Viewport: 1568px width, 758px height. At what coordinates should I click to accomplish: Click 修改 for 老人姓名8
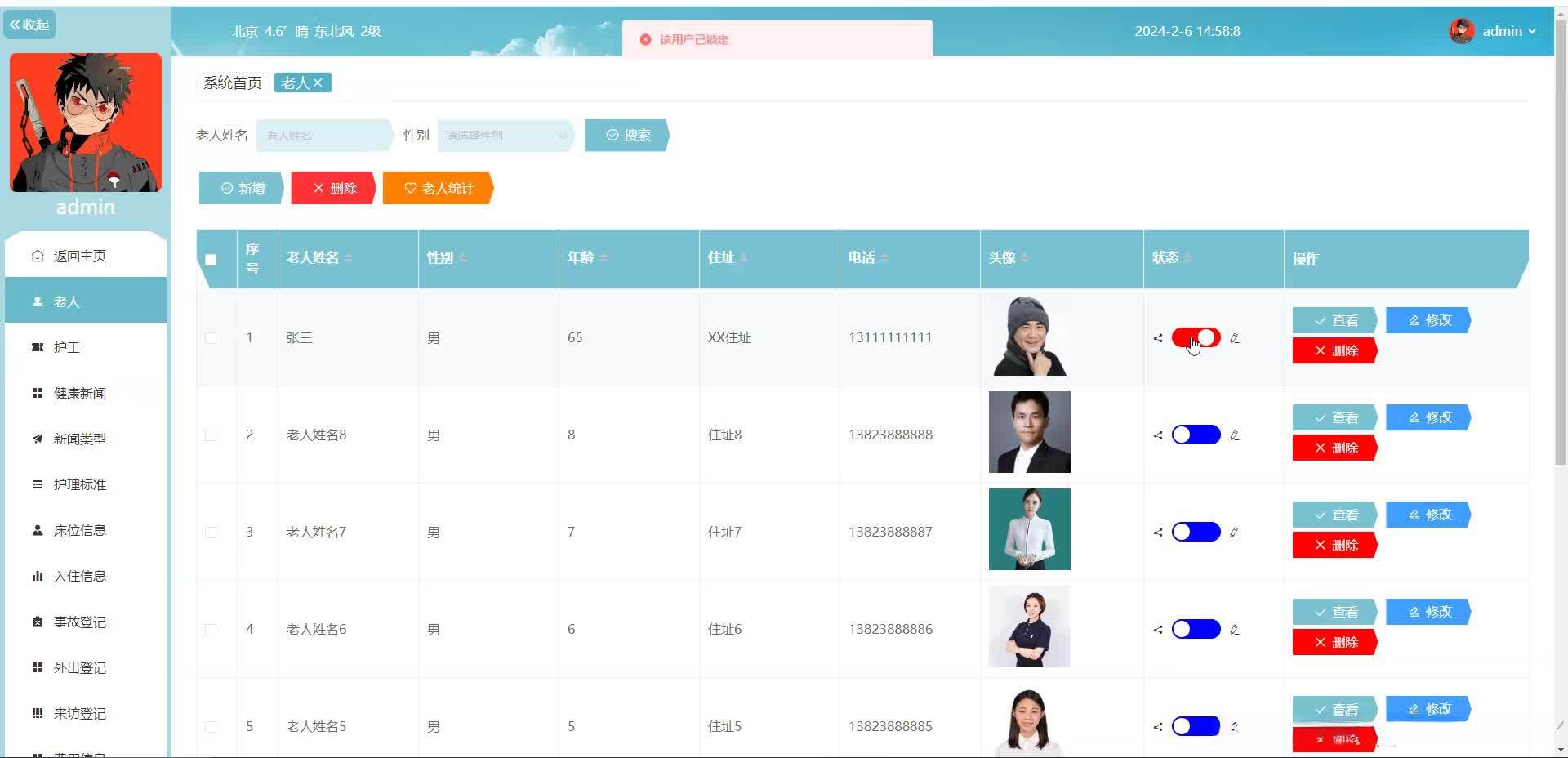pos(1429,417)
